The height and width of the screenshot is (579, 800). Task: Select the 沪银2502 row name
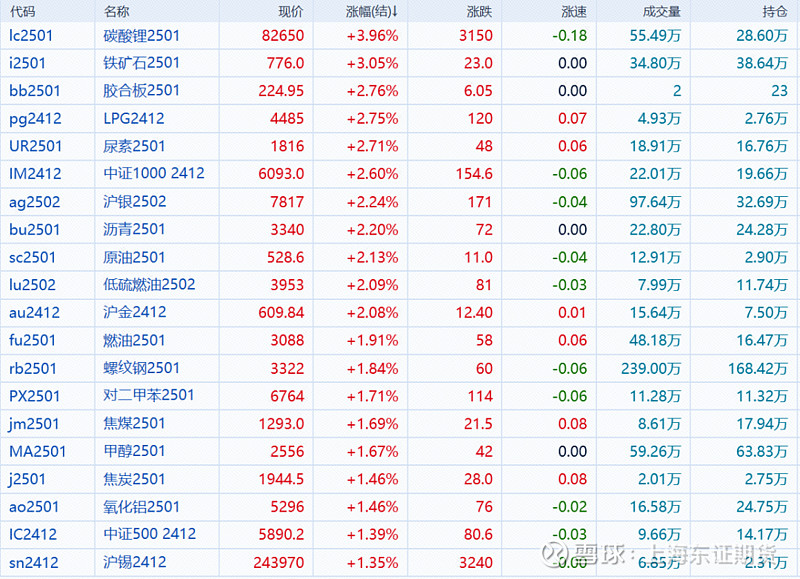[135, 202]
